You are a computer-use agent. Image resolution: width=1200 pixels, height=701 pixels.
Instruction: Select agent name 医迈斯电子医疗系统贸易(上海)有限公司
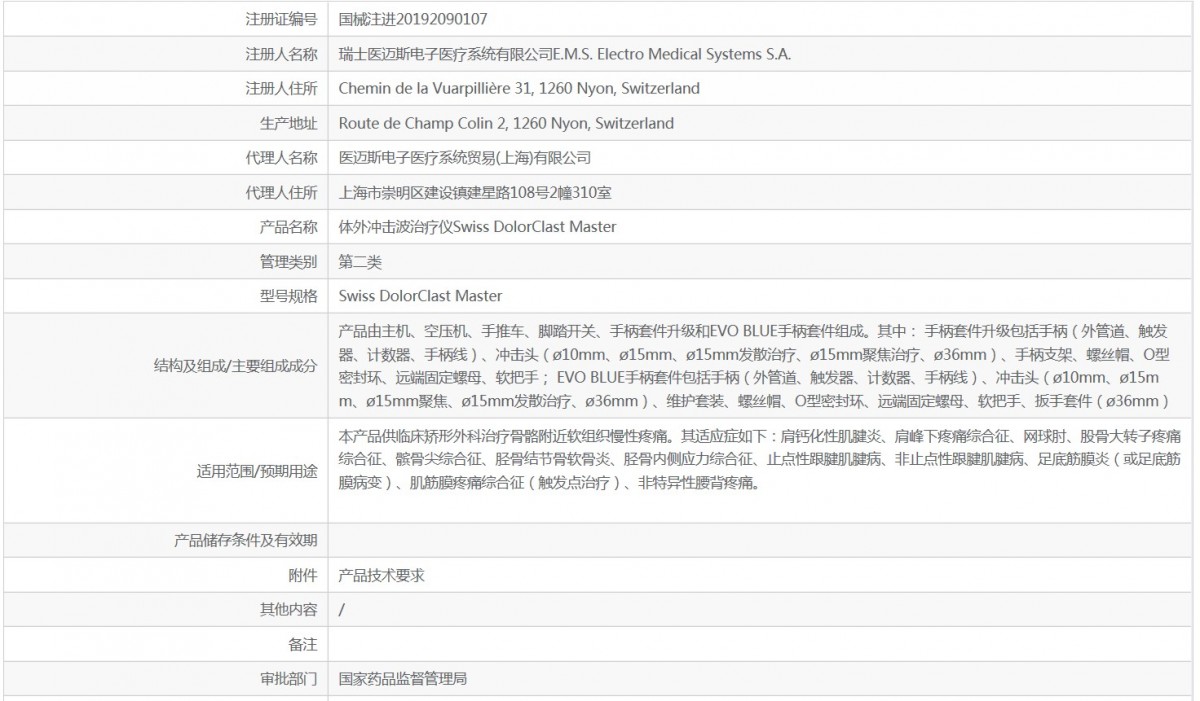(x=465, y=157)
